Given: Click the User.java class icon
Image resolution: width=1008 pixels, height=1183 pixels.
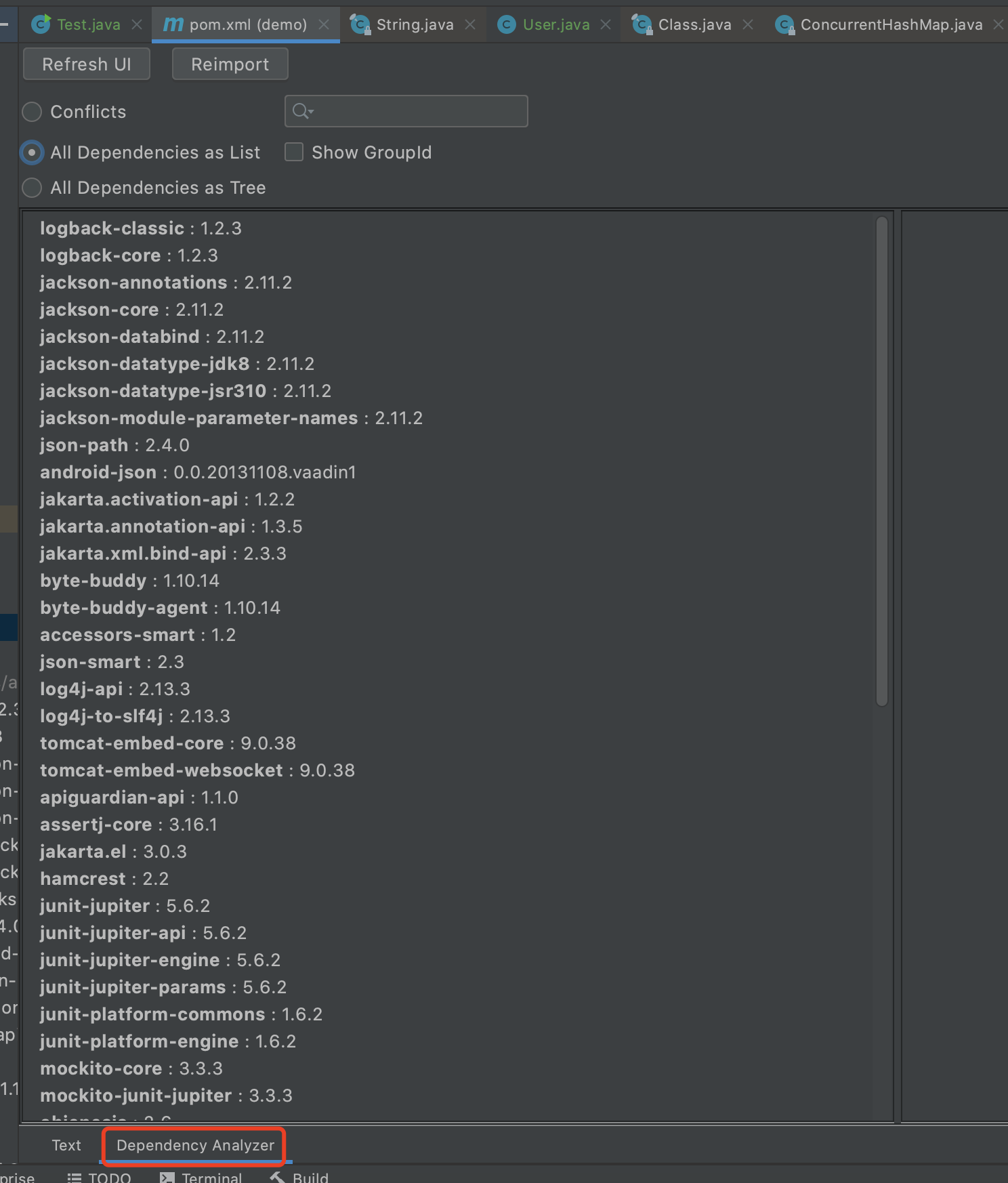Looking at the screenshot, I should [506, 25].
